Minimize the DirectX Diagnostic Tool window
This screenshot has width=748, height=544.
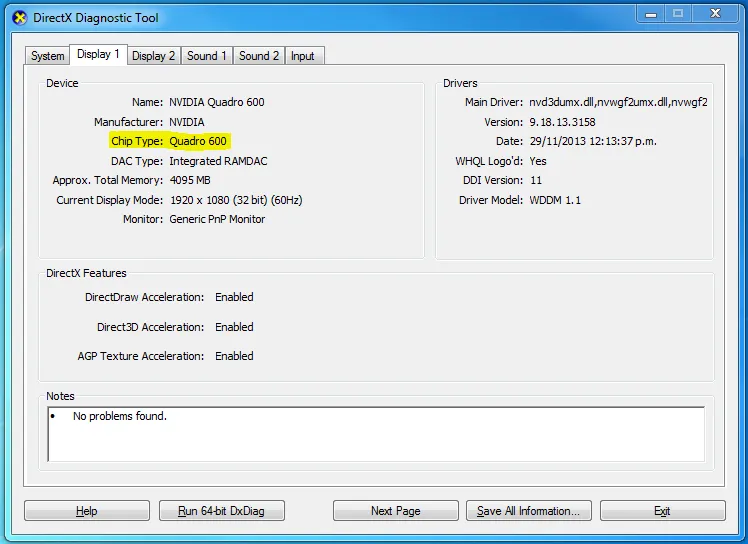651,14
